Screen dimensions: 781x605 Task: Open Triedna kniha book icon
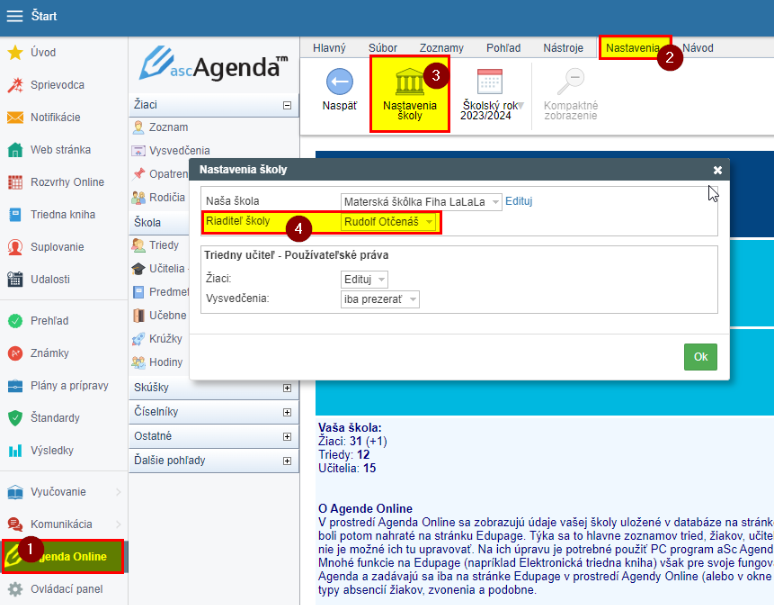pyautogui.click(x=15, y=215)
